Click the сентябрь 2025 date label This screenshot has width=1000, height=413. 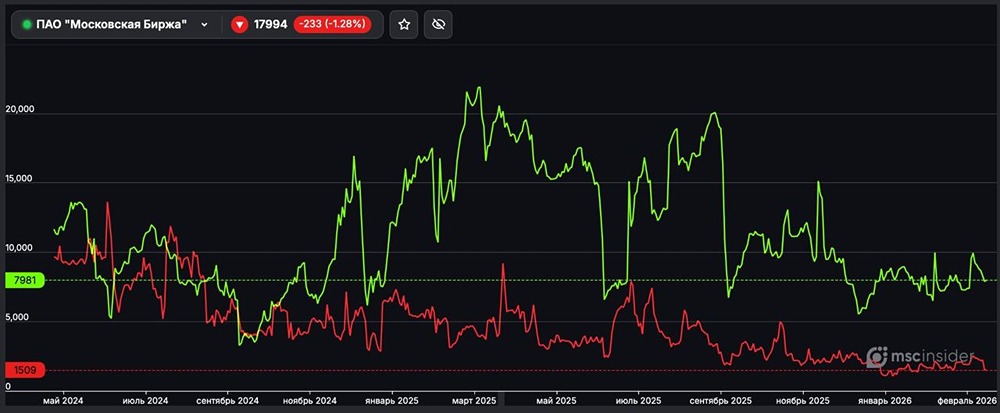721,401
